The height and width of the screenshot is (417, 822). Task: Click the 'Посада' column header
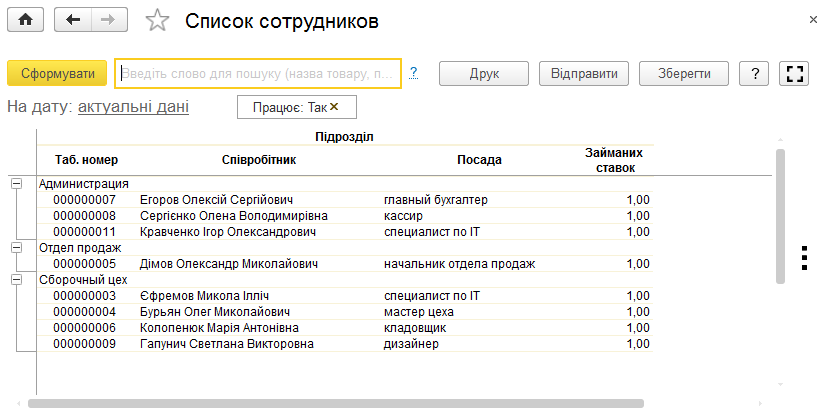tap(479, 160)
